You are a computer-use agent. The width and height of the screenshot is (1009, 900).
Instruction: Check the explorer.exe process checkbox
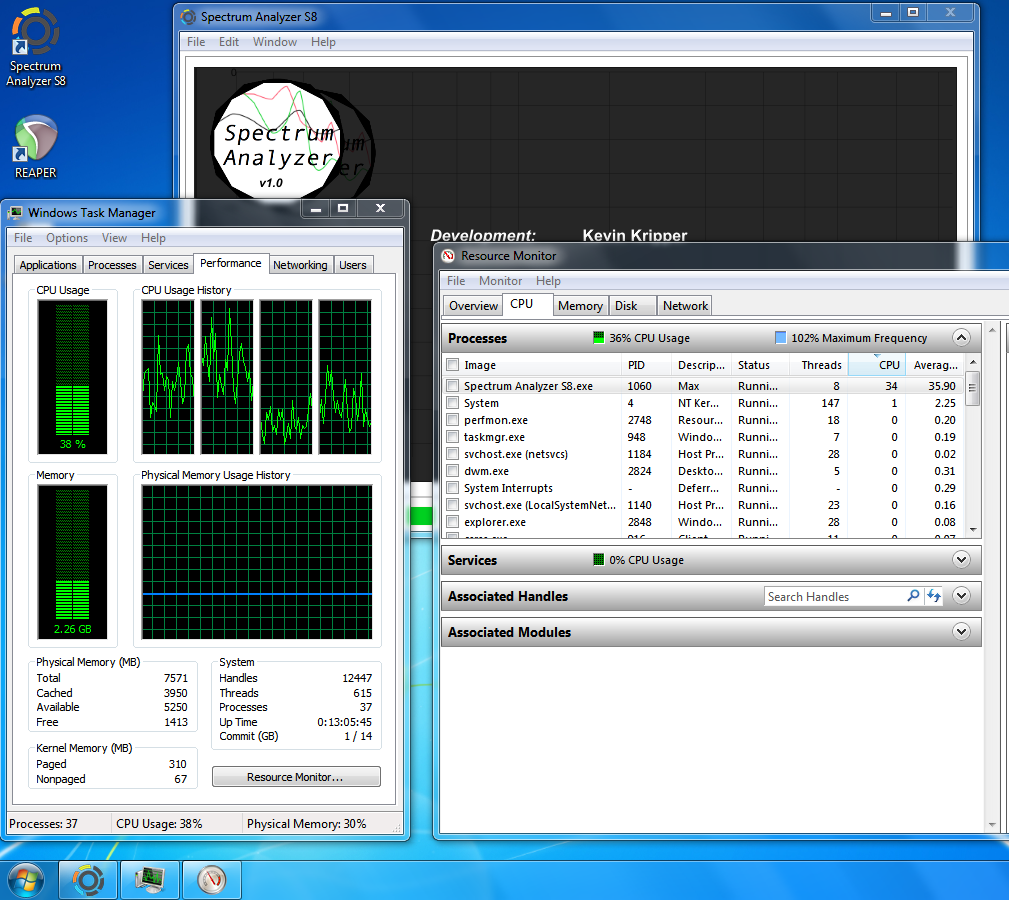[453, 522]
